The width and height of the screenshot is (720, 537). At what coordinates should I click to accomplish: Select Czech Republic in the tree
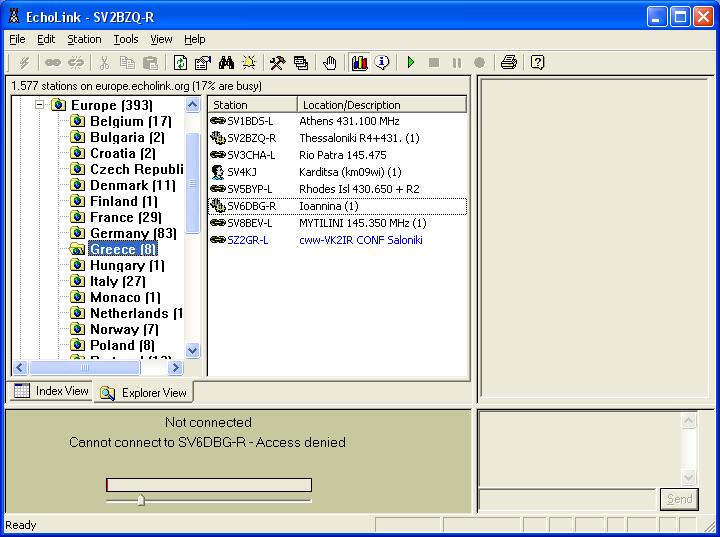click(x=137, y=170)
